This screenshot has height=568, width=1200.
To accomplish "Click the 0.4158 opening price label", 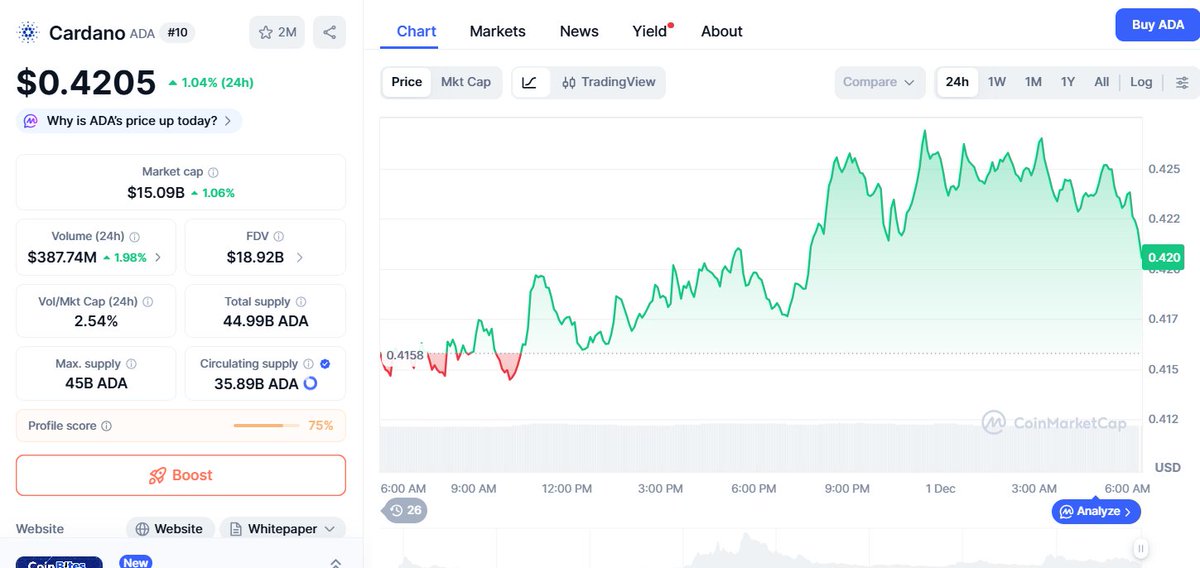I will pos(404,355).
